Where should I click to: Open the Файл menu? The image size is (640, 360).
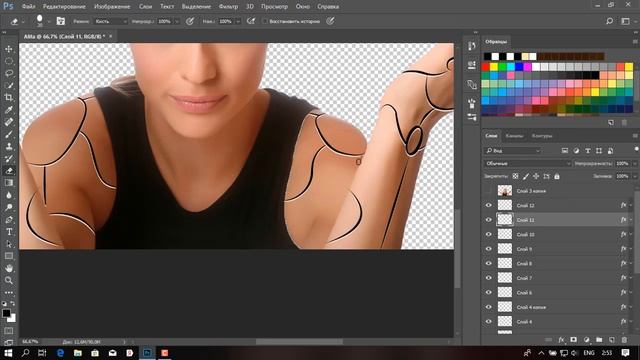click(x=28, y=7)
